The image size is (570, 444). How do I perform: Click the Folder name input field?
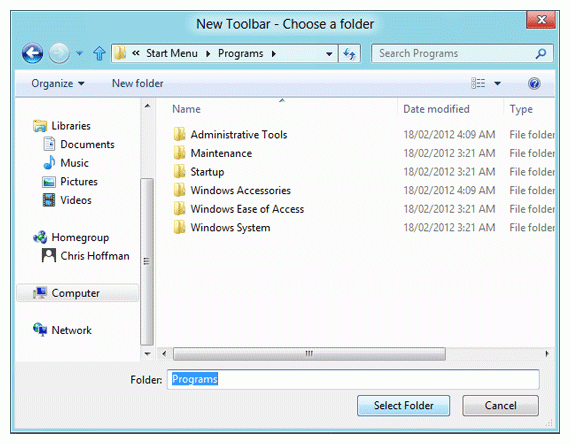point(353,379)
